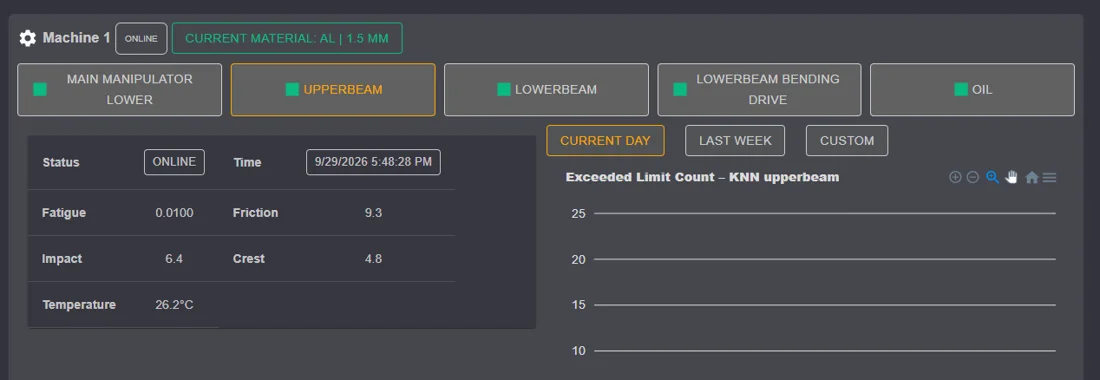Click the y-axis label 20
This screenshot has height=380, width=1100.
[x=579, y=259]
